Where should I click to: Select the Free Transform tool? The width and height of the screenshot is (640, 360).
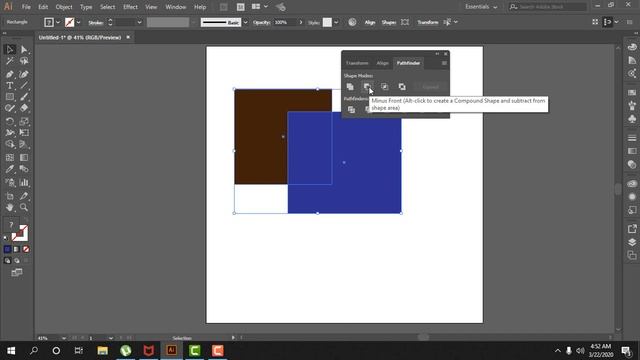click(x=24, y=133)
